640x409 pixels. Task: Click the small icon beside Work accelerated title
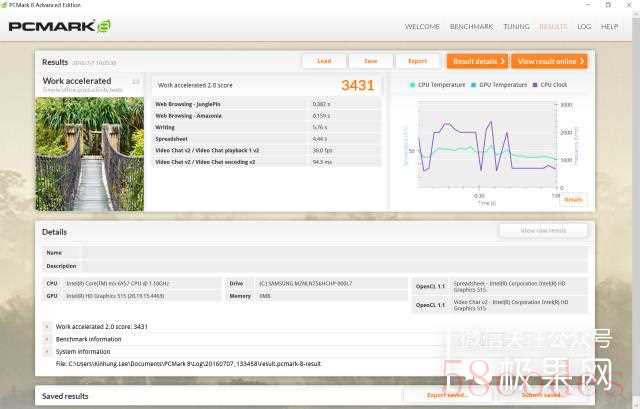tap(136, 81)
